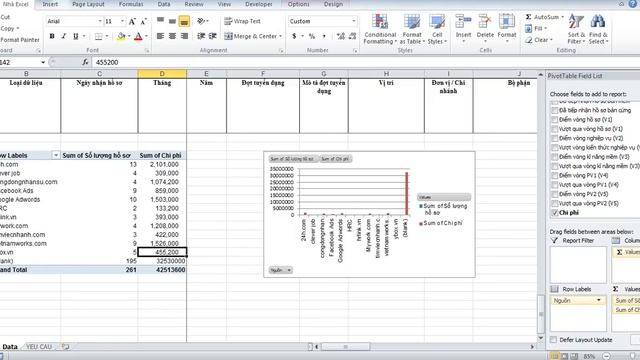This screenshot has height=360, width=640.
Task: Align text right in cell
Action: click(x=184, y=36)
